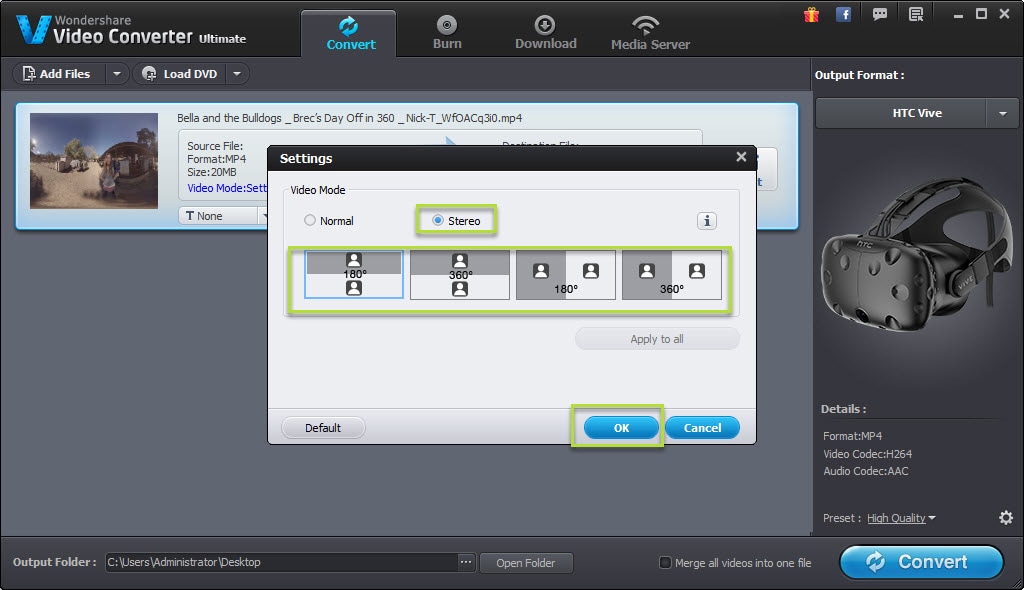
Task: Expand the Add Files dropdown arrow
Action: pyautogui.click(x=116, y=74)
